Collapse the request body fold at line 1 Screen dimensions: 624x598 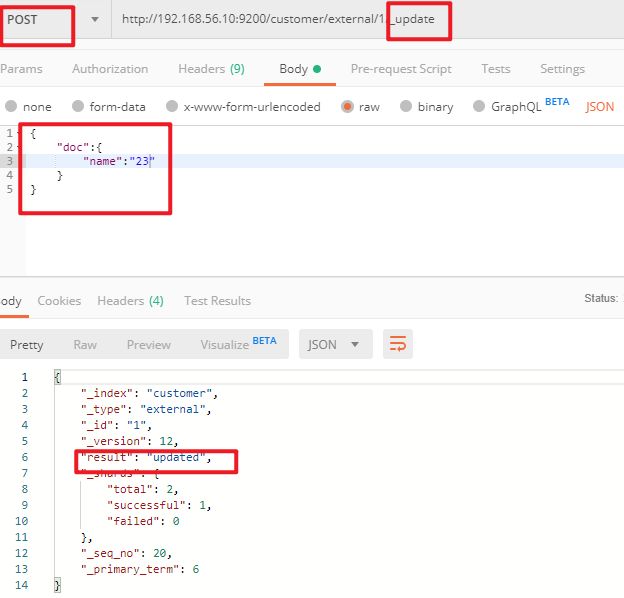coord(19,133)
